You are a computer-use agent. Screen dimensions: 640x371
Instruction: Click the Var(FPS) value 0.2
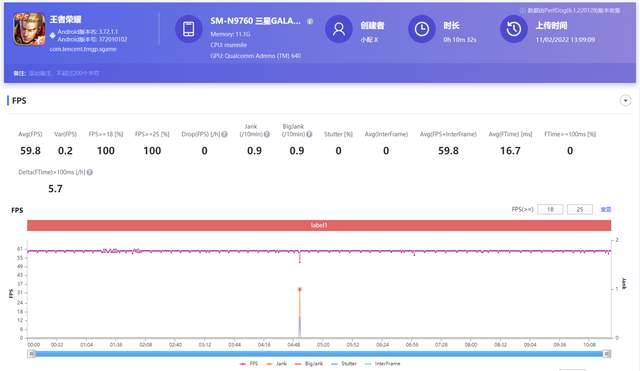pyautogui.click(x=65, y=151)
